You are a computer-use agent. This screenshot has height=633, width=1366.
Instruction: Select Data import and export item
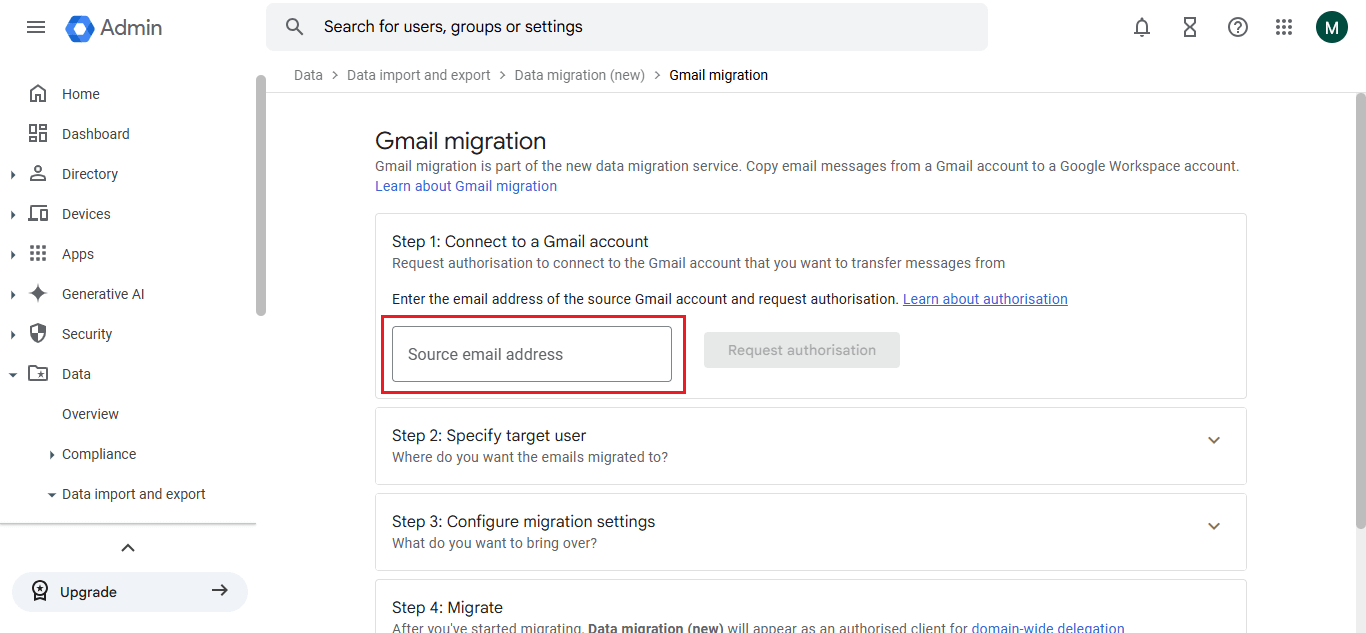[134, 494]
